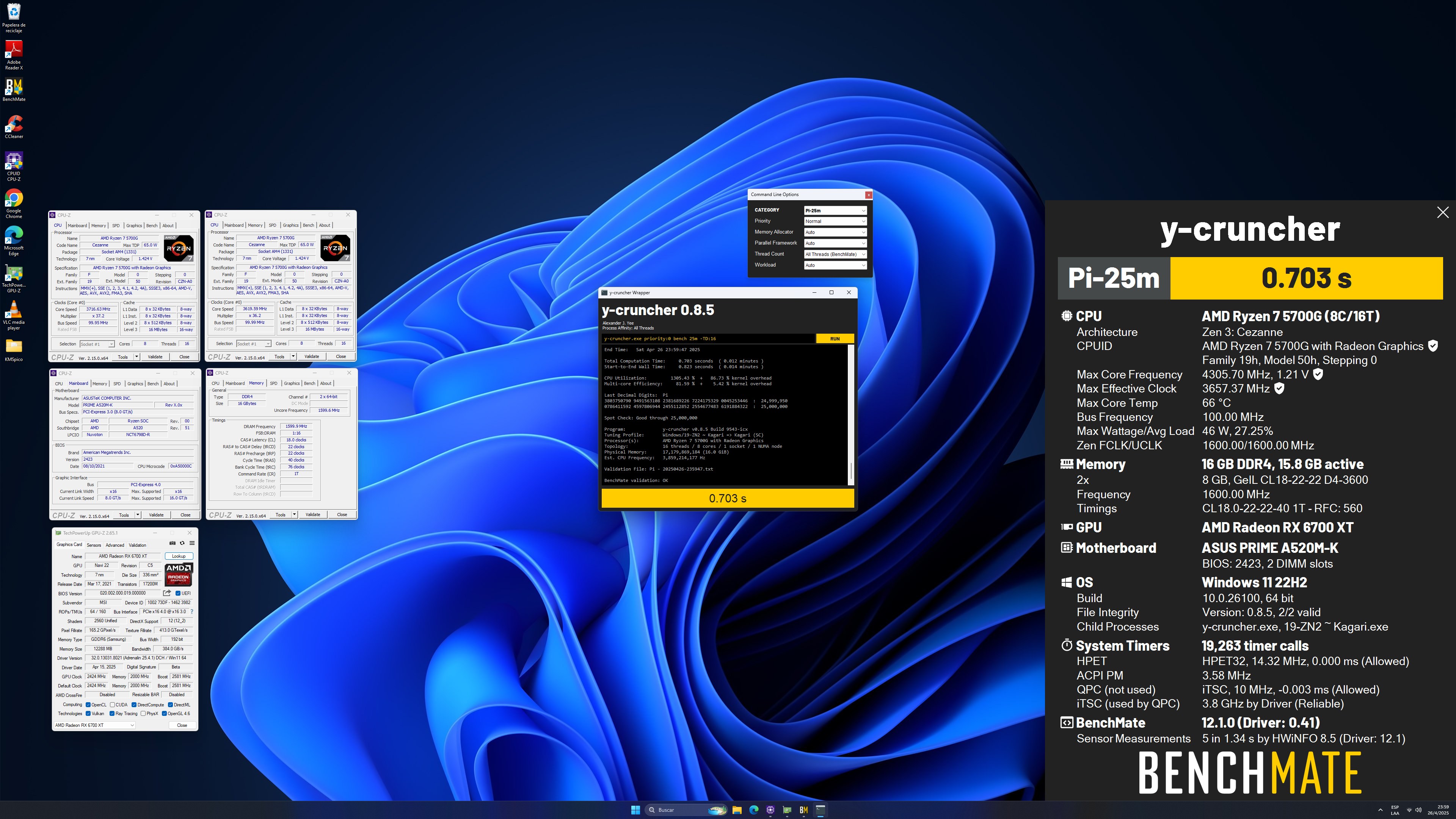Toggle the OpenGL 4.6 checkbox
This screenshot has height=819, width=1456.
point(165,713)
